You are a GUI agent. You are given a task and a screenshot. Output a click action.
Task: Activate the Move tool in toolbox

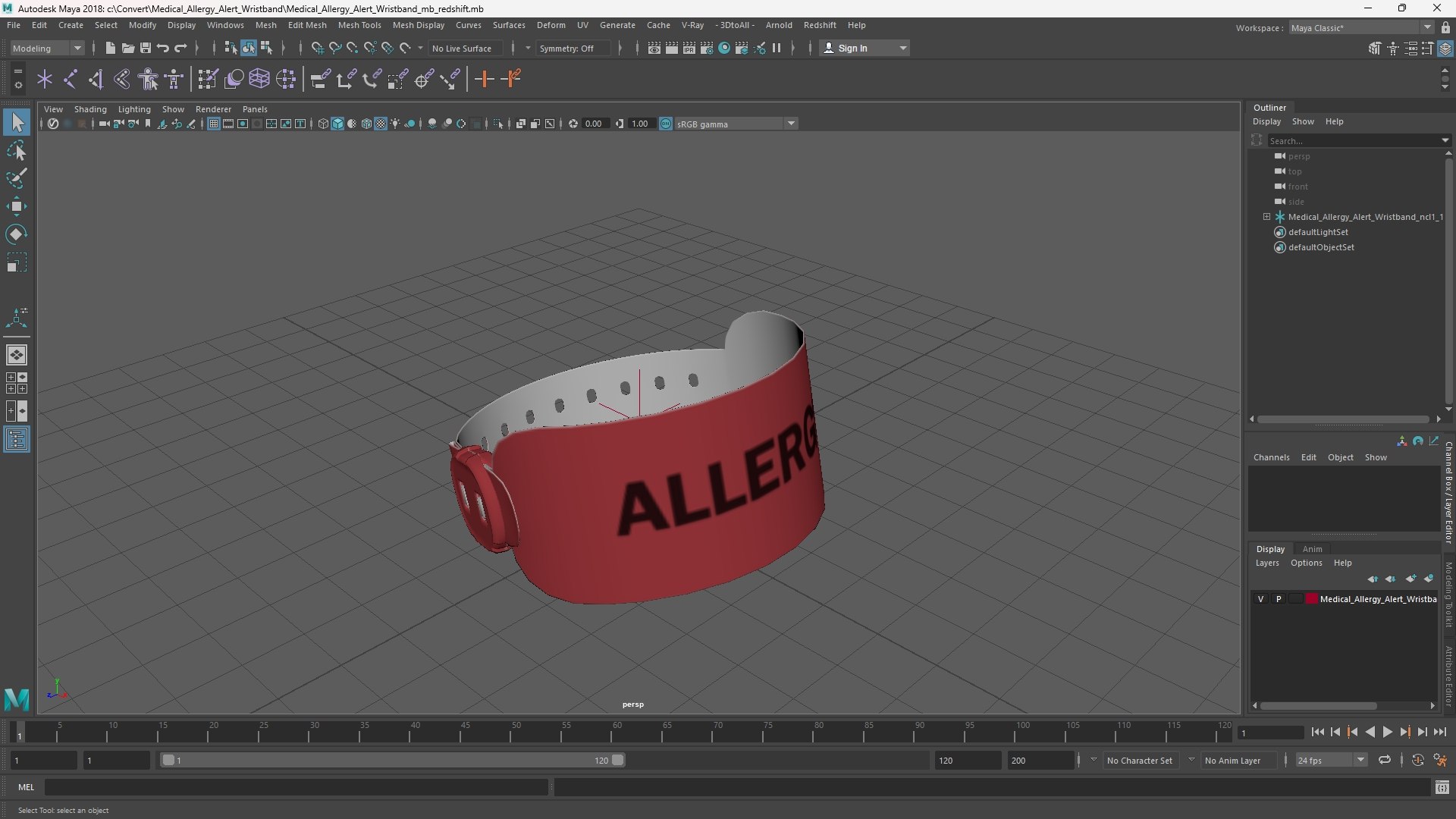pos(17,206)
